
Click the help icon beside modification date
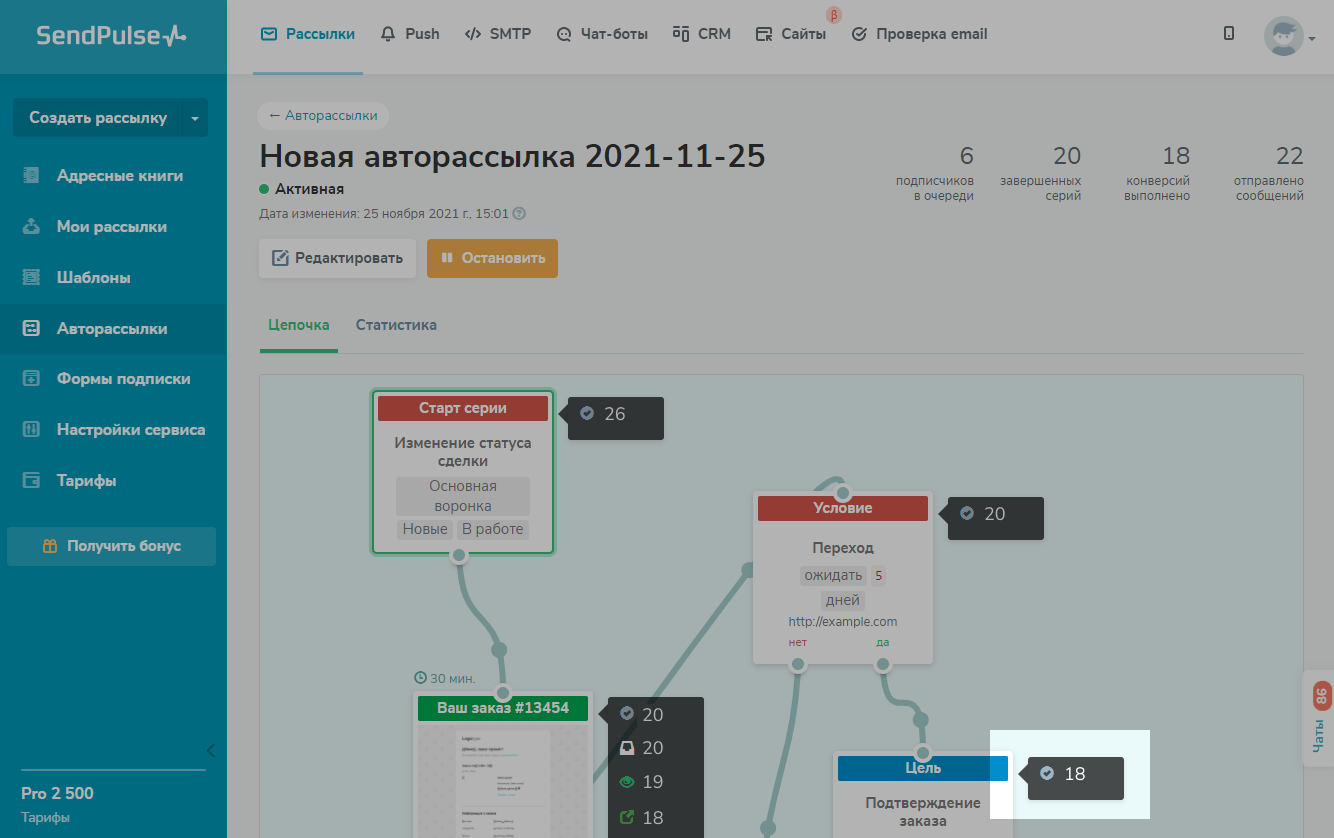[519, 214]
